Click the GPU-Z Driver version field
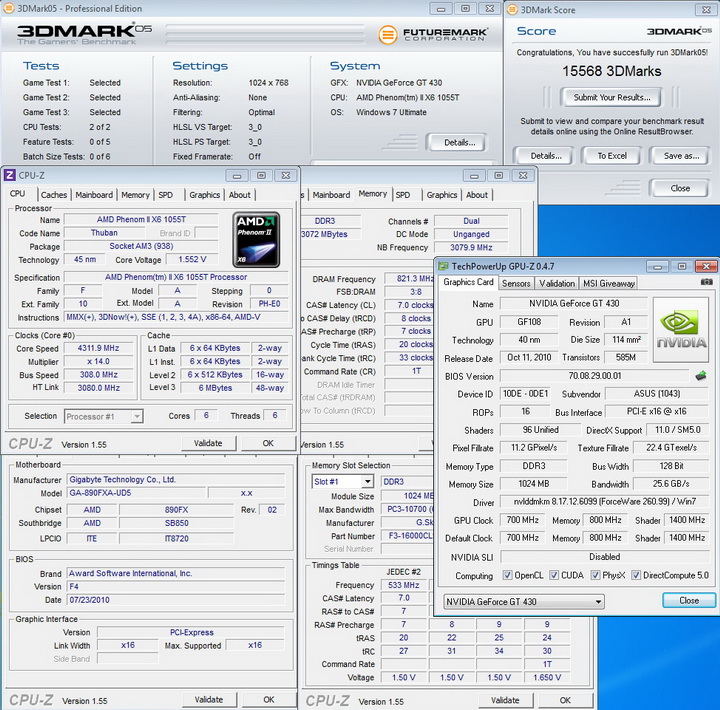 click(x=604, y=502)
